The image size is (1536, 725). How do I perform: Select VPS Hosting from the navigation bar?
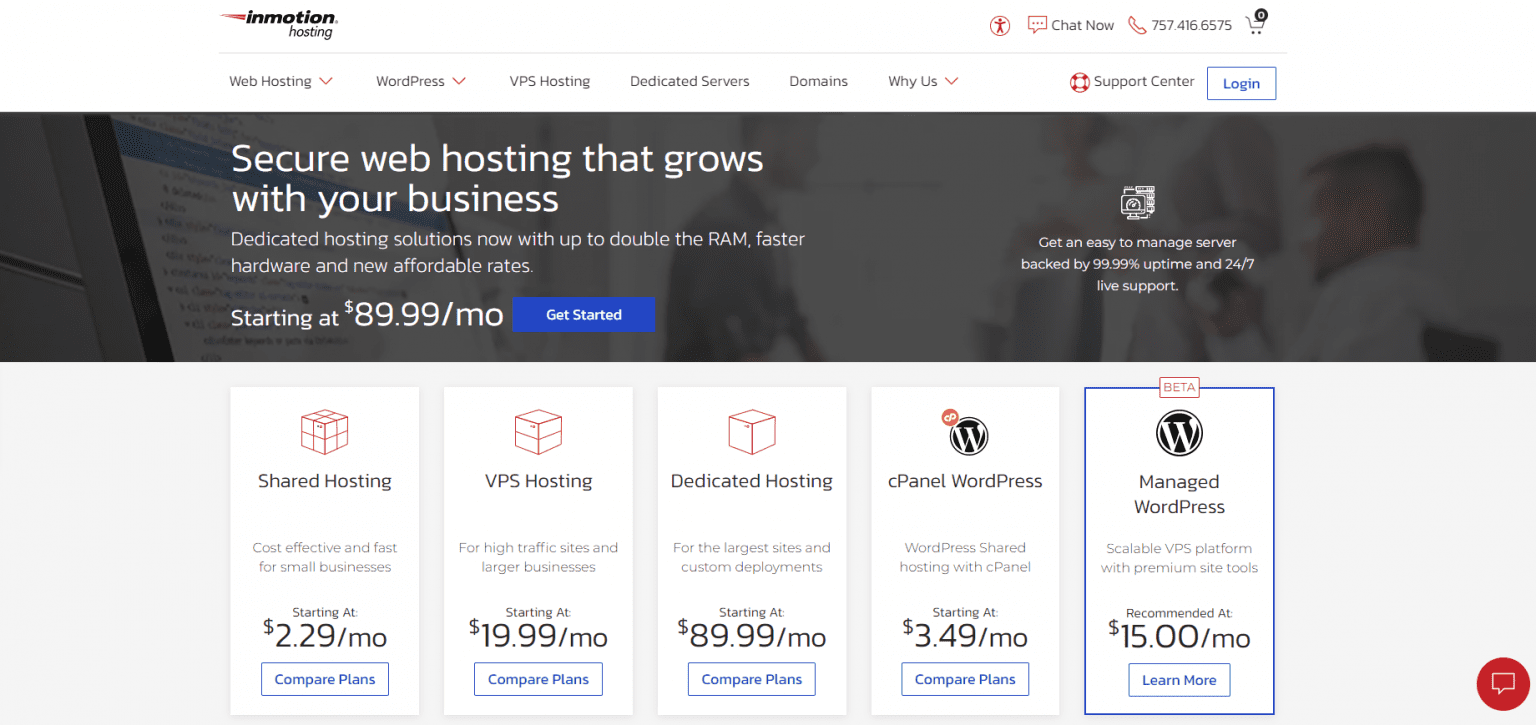549,81
